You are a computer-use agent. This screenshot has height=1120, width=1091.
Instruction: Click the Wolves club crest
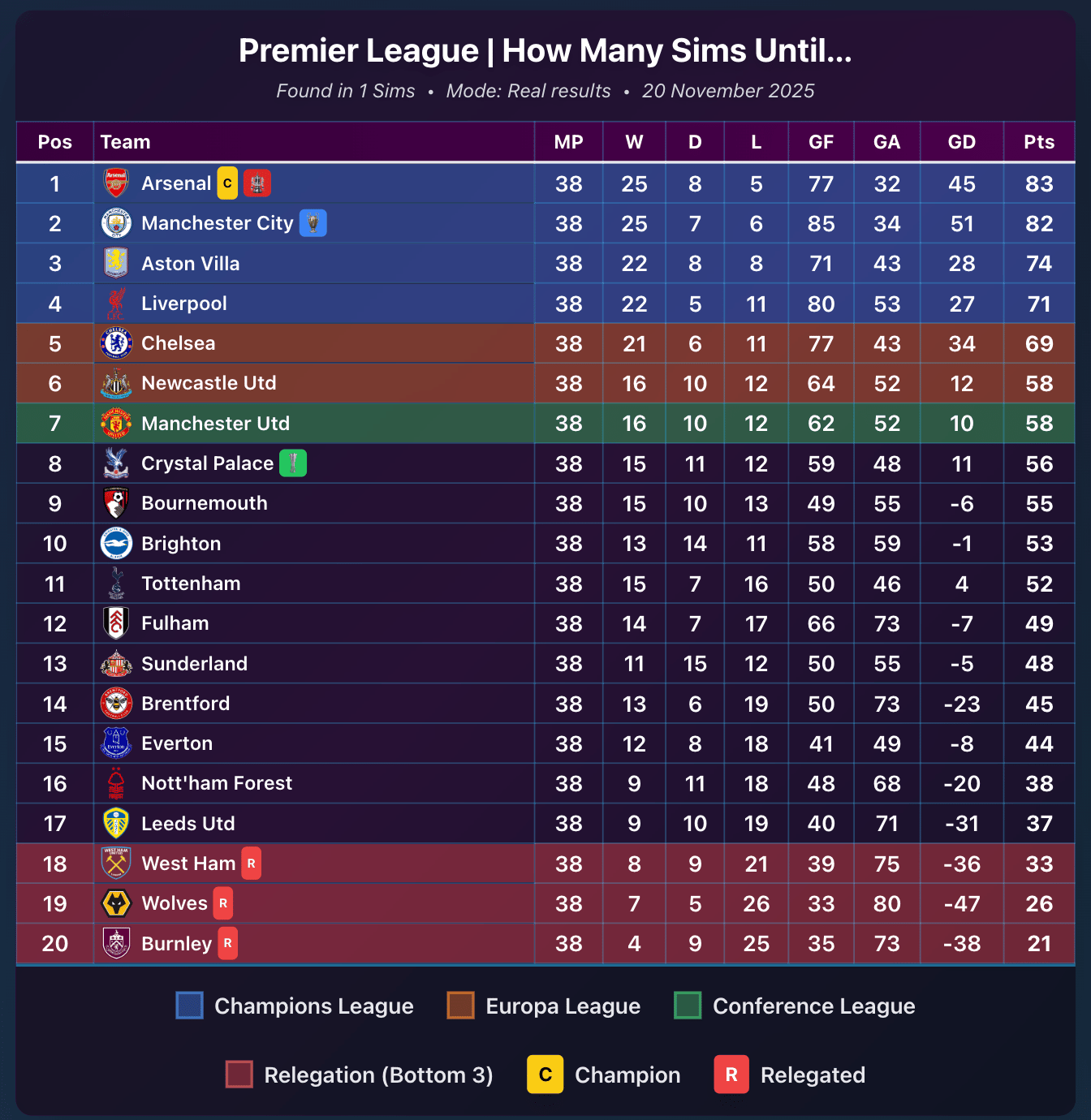coord(116,903)
